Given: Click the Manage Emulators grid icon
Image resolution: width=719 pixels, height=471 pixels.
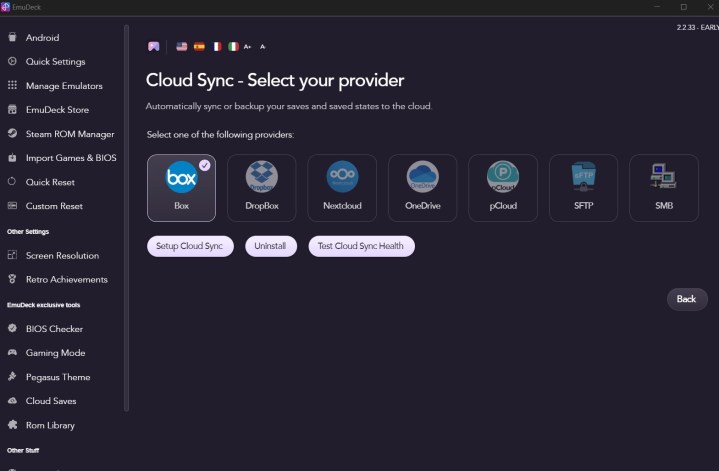Looking at the screenshot, I should [12, 85].
